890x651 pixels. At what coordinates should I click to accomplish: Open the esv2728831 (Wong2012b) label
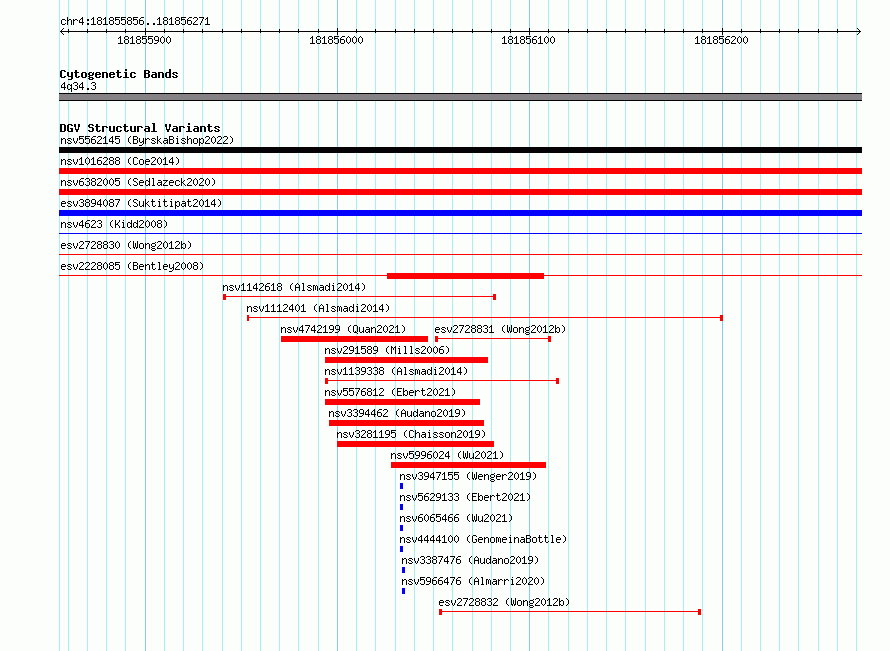tap(500, 329)
